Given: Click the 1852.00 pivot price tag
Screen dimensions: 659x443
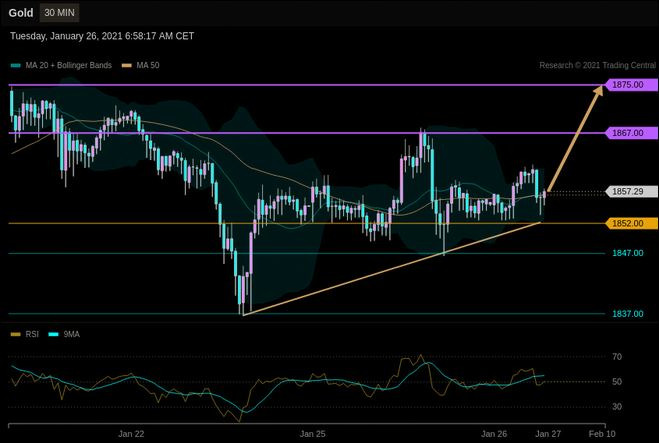Looking at the screenshot, I should 631,223.
